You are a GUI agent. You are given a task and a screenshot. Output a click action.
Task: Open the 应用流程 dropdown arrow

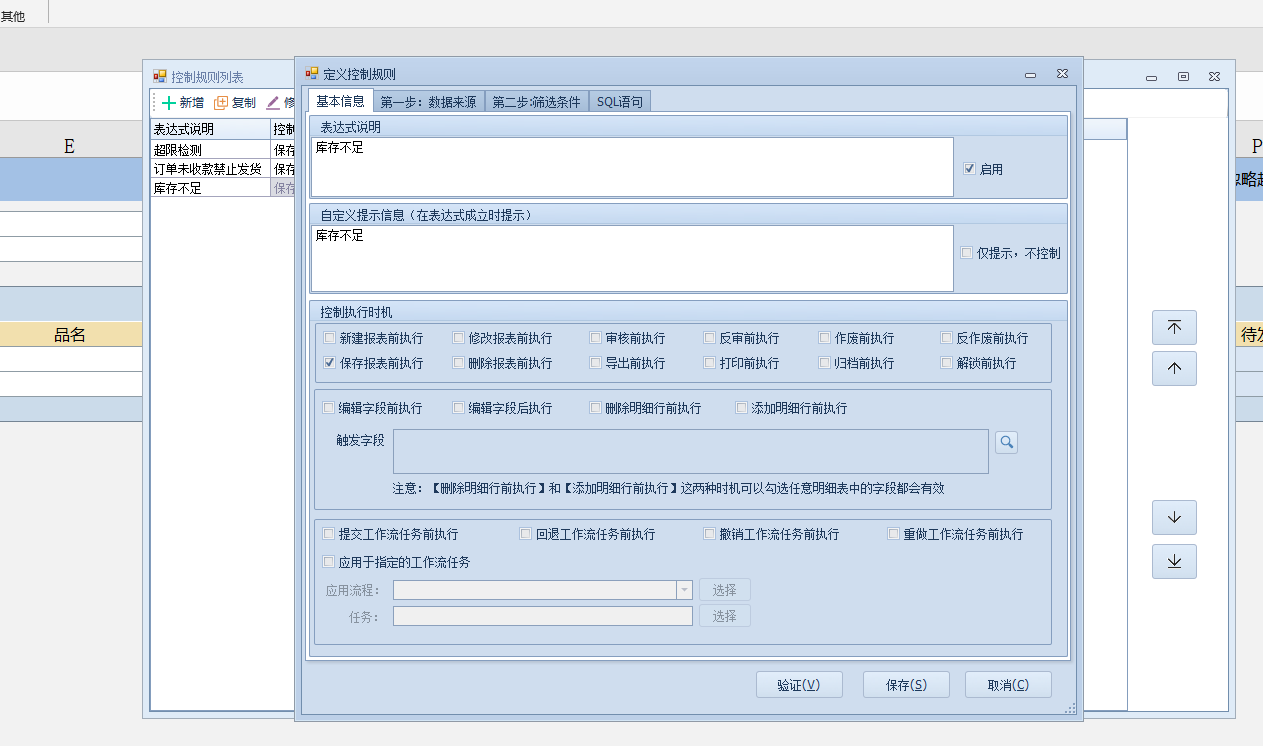pyautogui.click(x=685, y=590)
